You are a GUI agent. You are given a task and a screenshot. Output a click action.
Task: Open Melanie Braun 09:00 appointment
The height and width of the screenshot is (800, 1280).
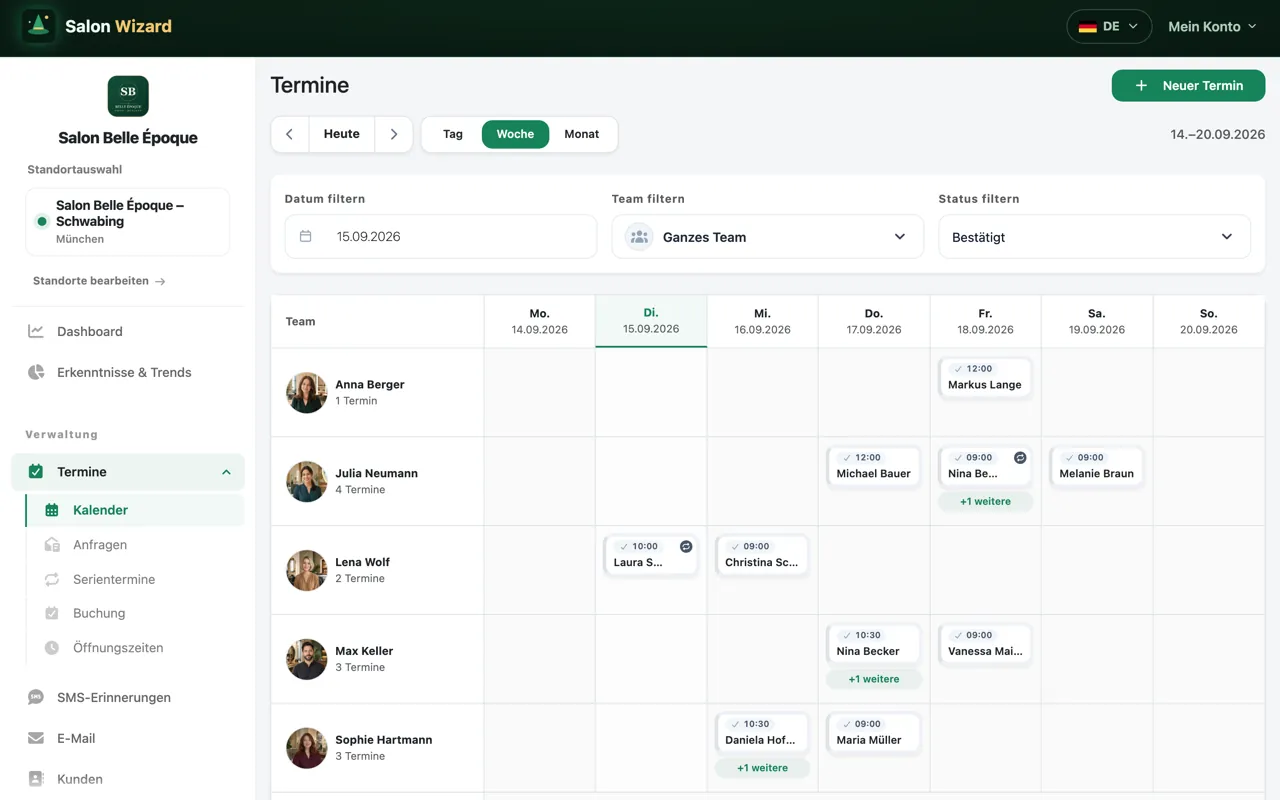pos(1097,466)
